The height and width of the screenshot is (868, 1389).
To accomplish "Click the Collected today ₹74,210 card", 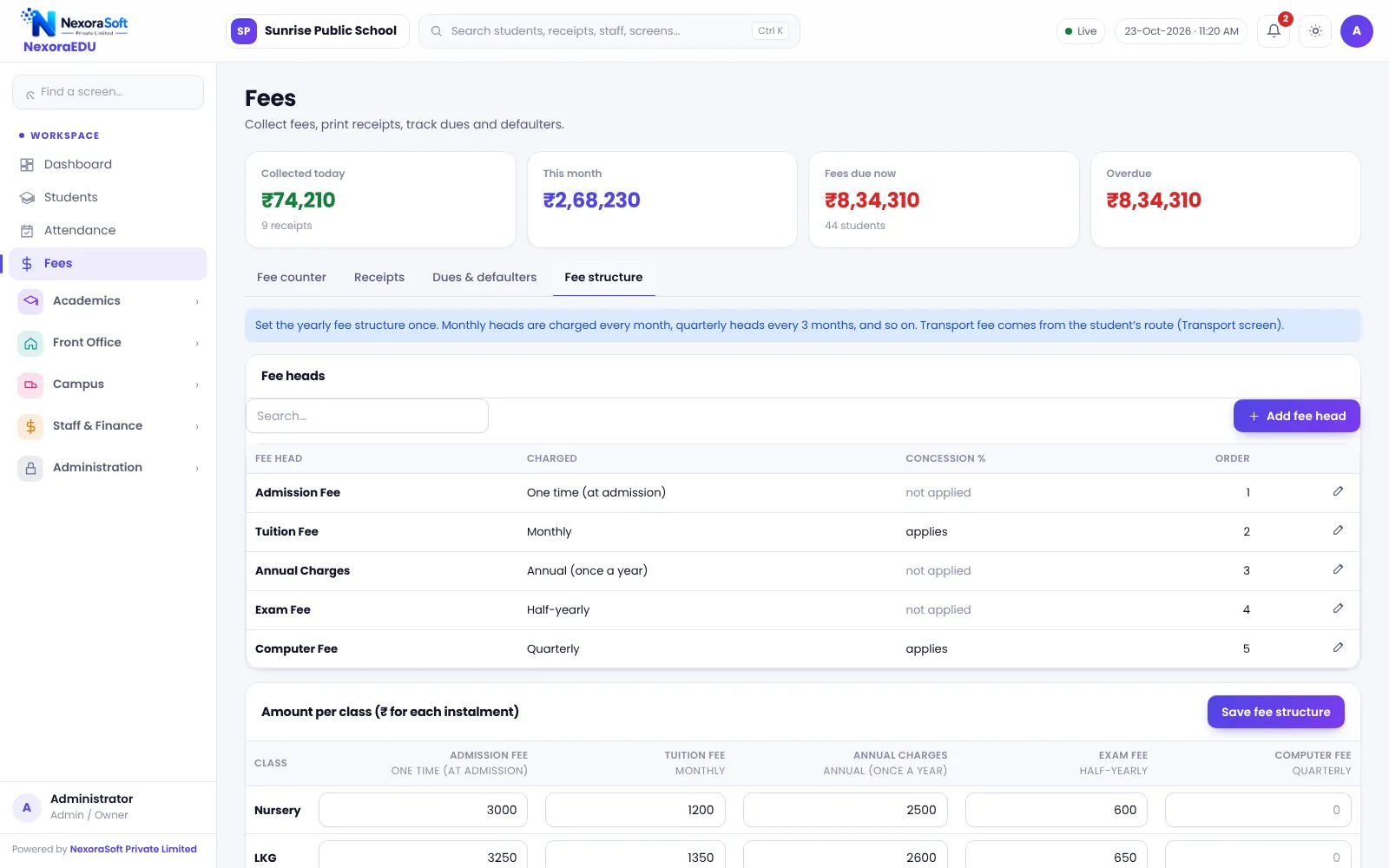I will coord(380,200).
